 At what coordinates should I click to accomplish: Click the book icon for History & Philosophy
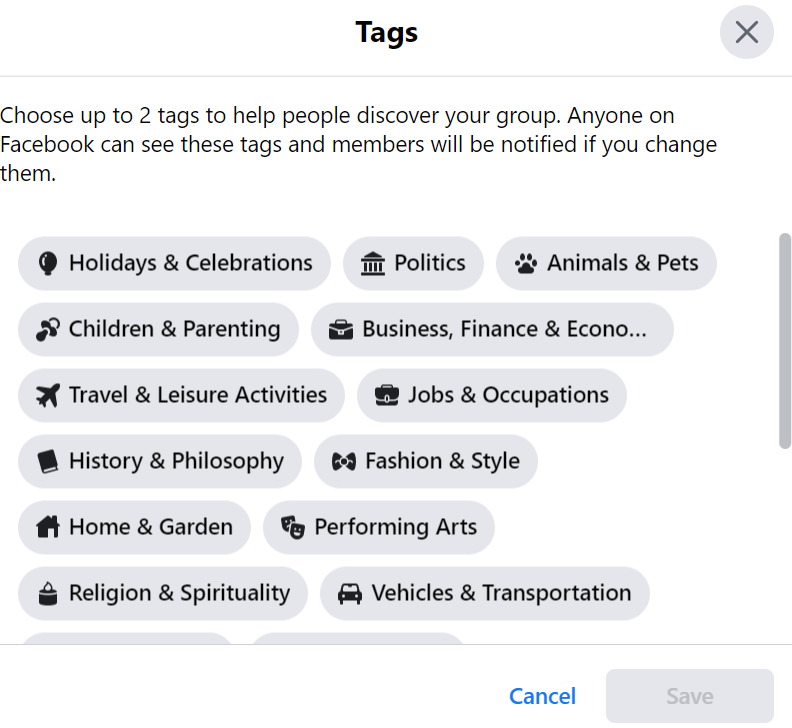[47, 462]
